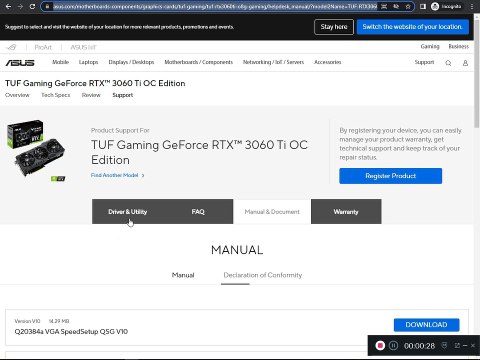Screen dimensions: 480x360
Task: Select the Manual & Document tab
Action: 272,212
